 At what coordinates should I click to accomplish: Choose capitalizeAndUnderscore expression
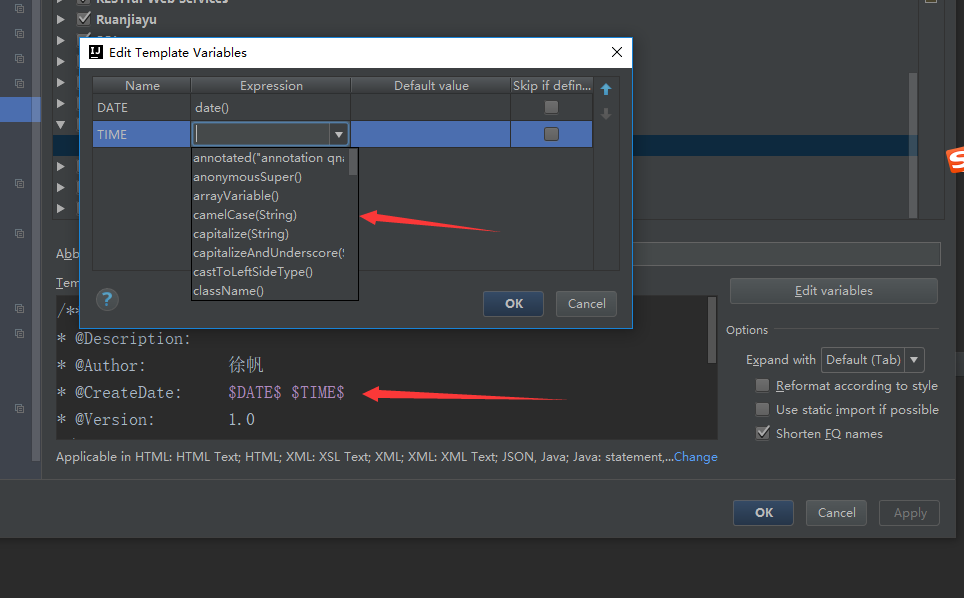[x=269, y=253]
